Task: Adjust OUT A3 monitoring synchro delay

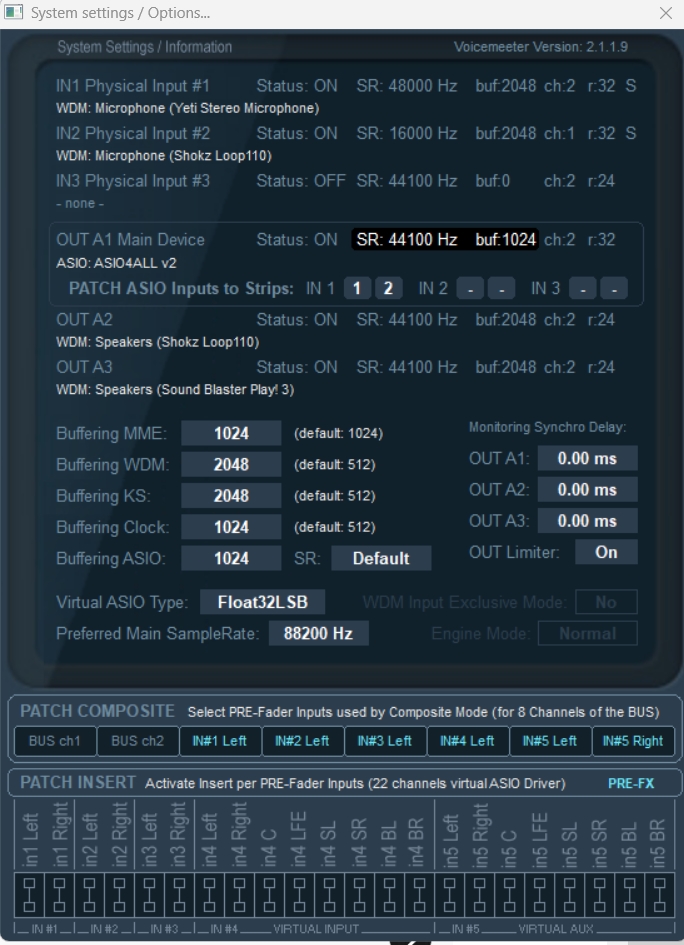Action: coord(588,521)
